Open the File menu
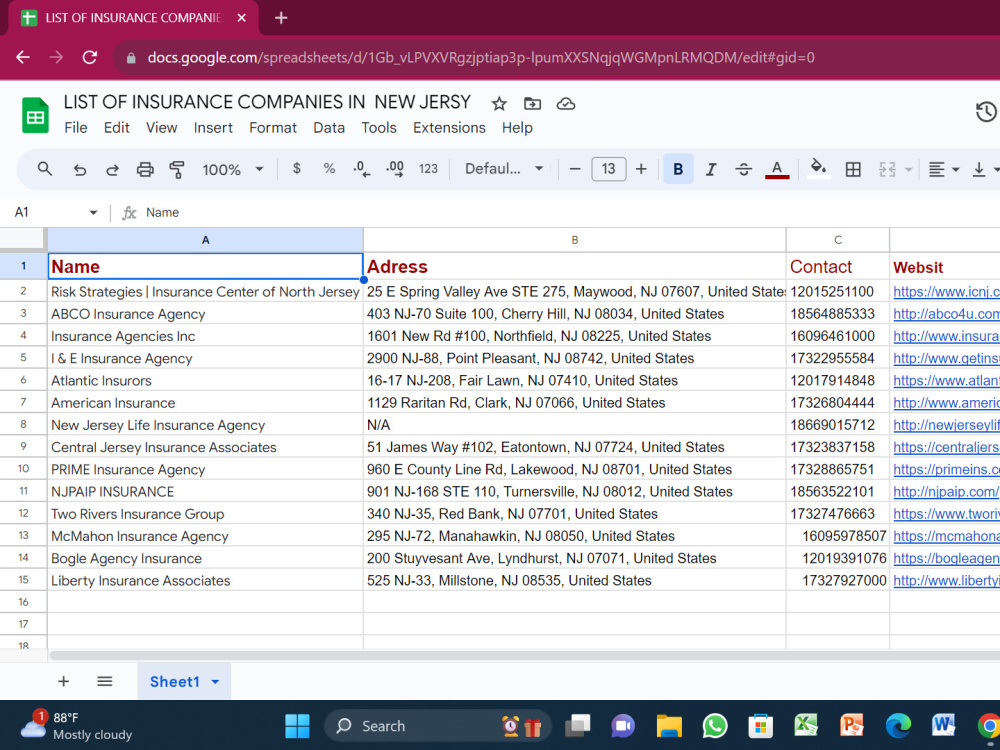The height and width of the screenshot is (750, 1000). coord(75,128)
